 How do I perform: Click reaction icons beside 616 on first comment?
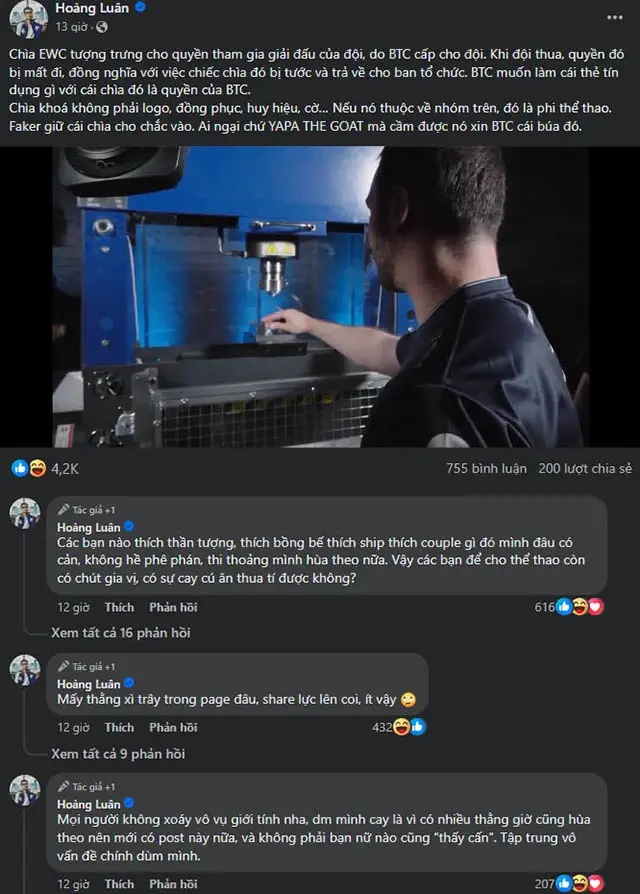click(580, 607)
